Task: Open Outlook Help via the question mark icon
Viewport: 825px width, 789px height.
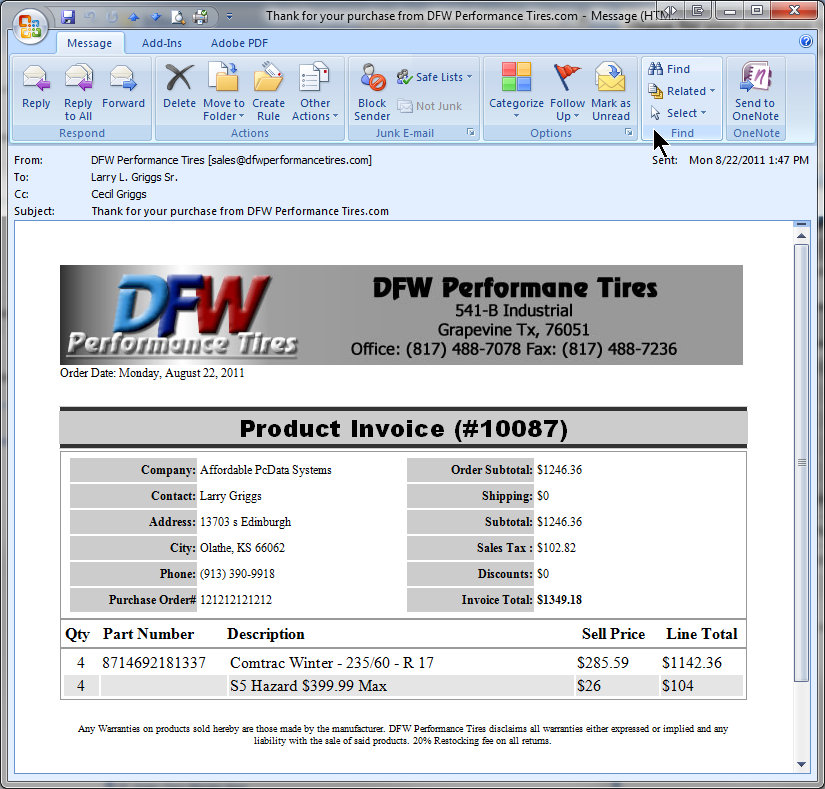Action: click(806, 42)
